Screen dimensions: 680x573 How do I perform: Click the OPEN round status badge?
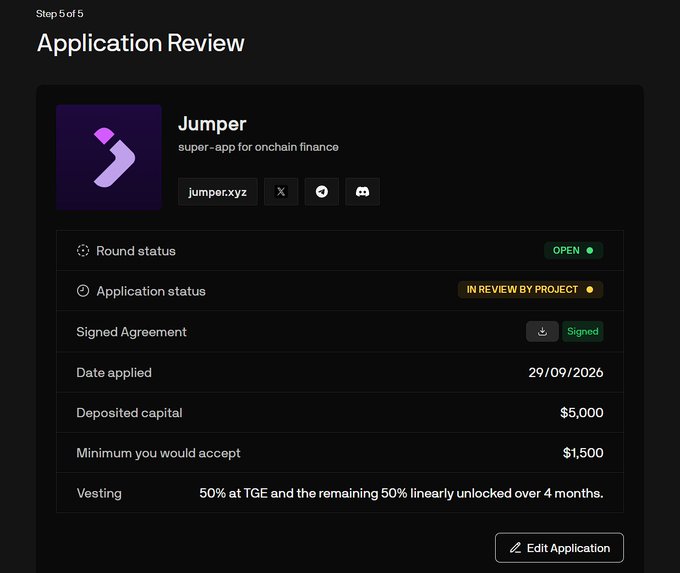pos(573,250)
